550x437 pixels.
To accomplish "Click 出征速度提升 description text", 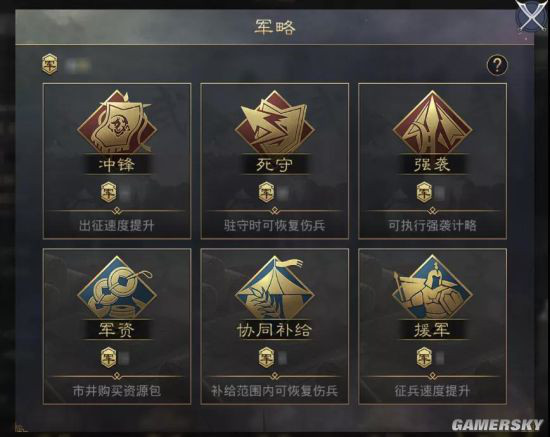I will [117, 226].
